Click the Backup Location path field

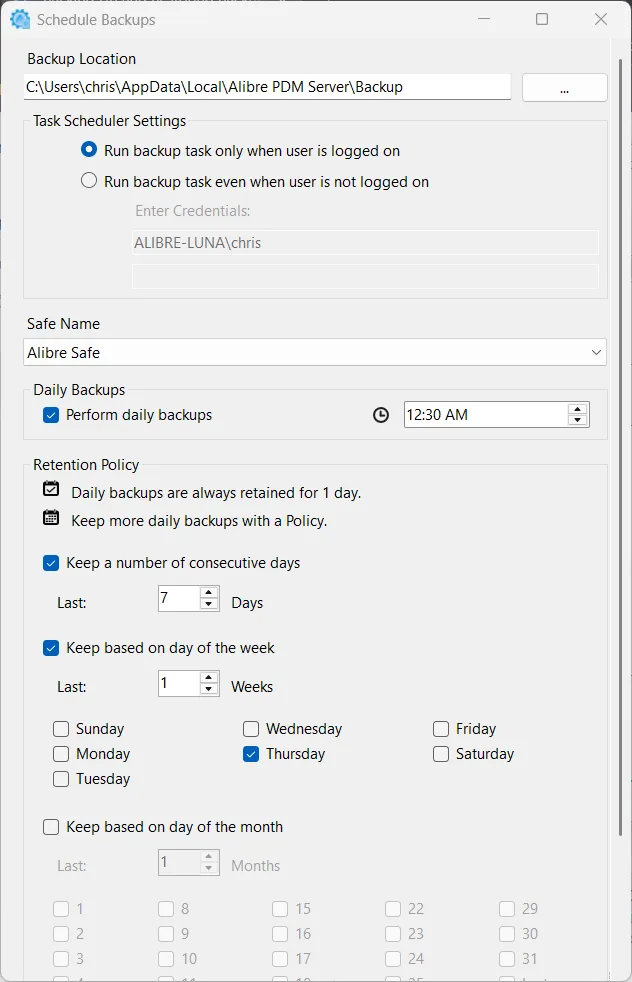[267, 87]
